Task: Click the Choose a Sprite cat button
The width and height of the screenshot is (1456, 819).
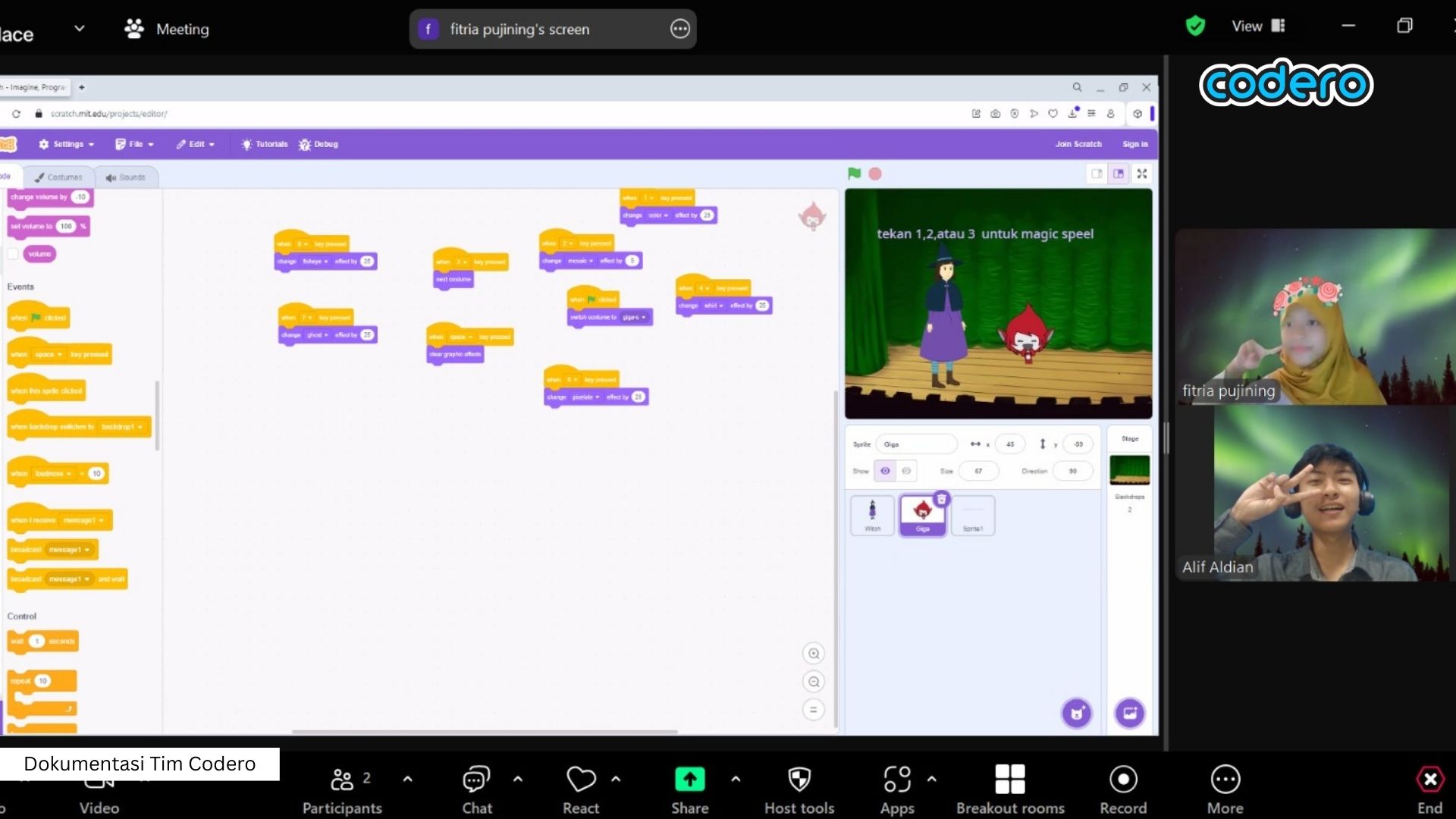Action: click(x=1077, y=713)
